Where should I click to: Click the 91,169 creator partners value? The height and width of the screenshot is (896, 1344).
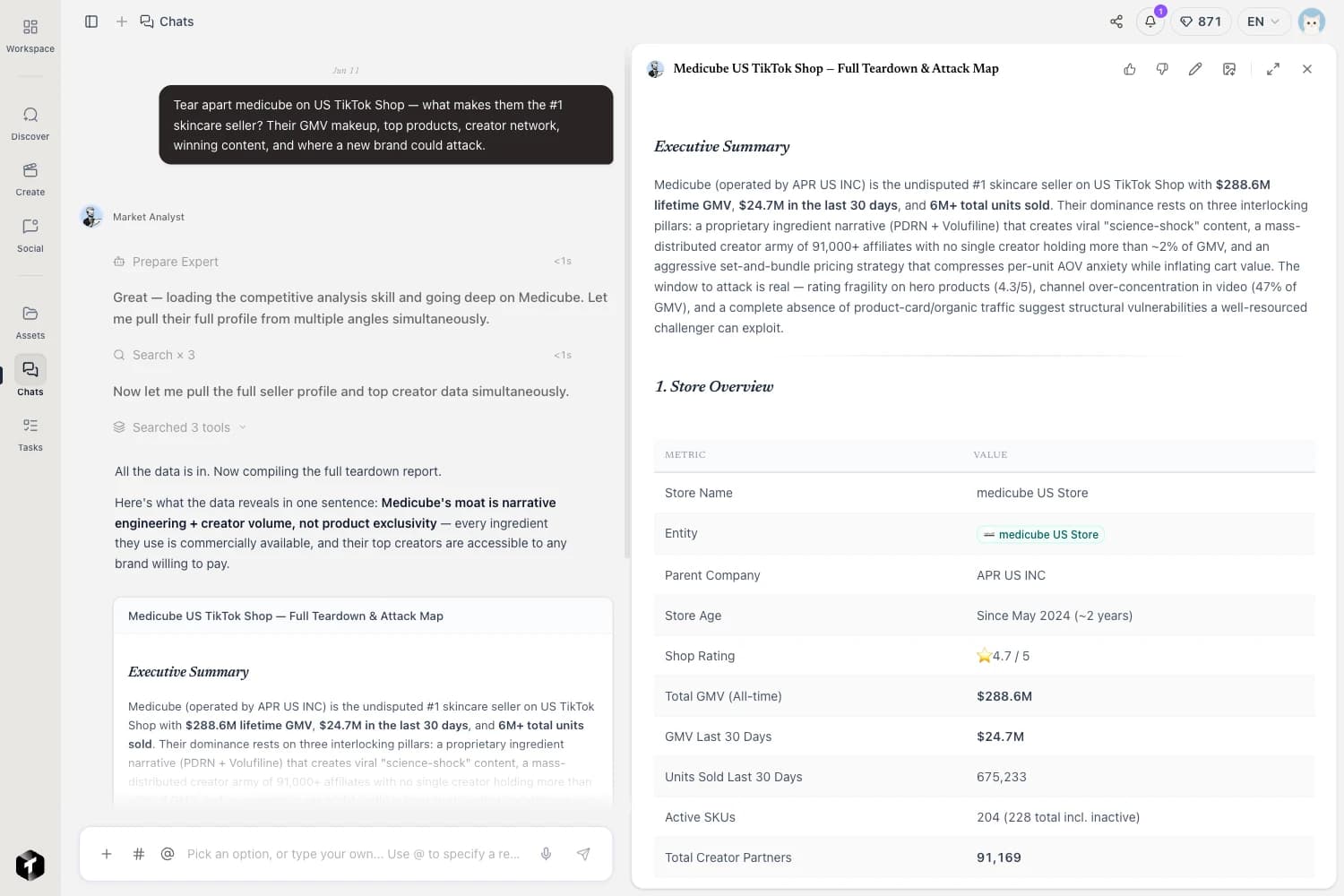tap(999, 857)
